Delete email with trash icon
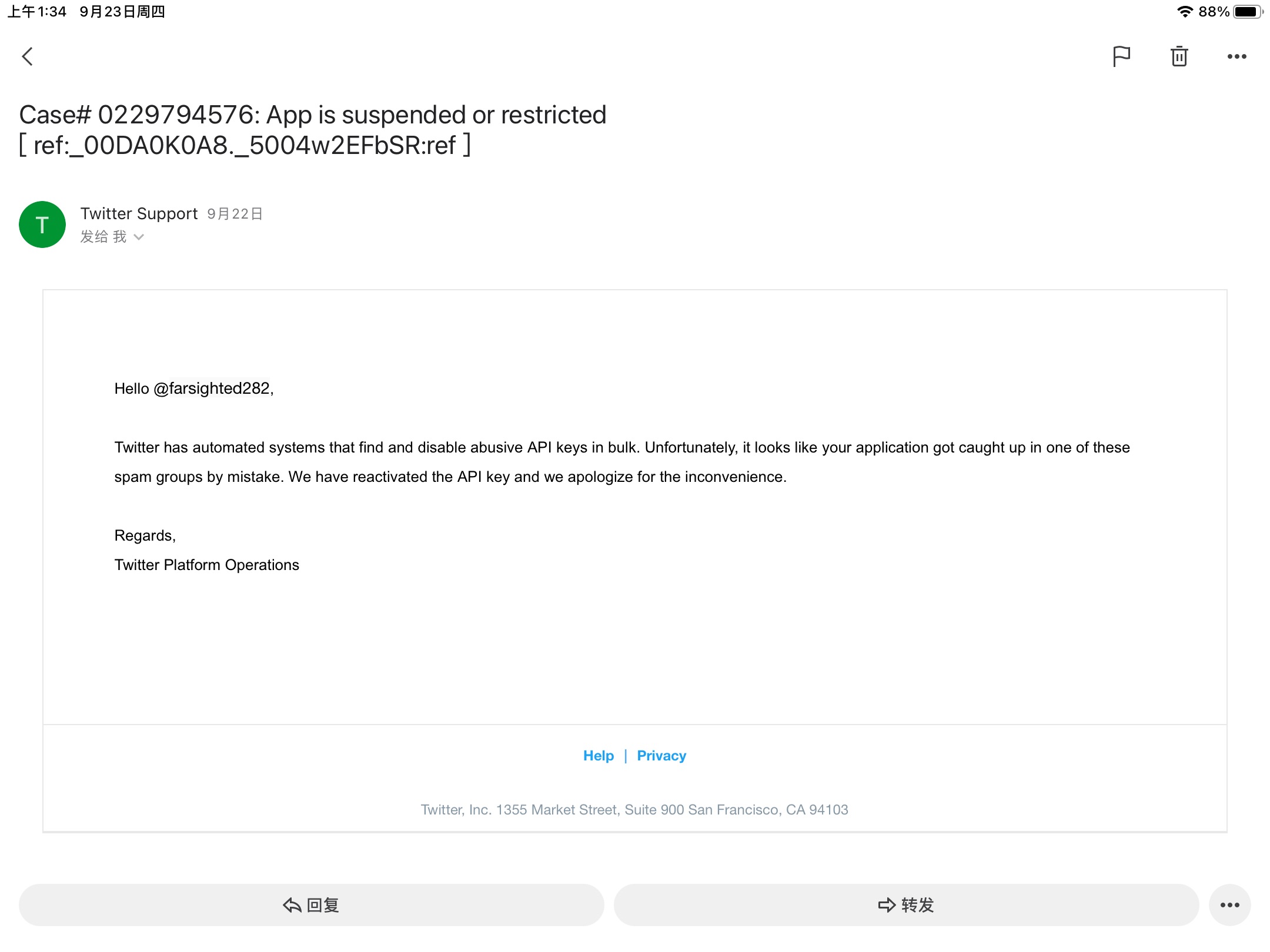Screen dimensions: 1270x952 pyautogui.click(x=1179, y=56)
